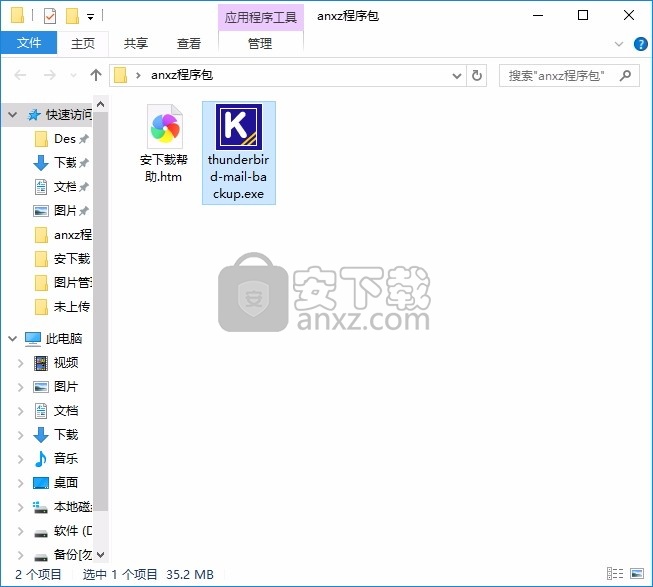Switch to details view layout icon

click(x=615, y=574)
